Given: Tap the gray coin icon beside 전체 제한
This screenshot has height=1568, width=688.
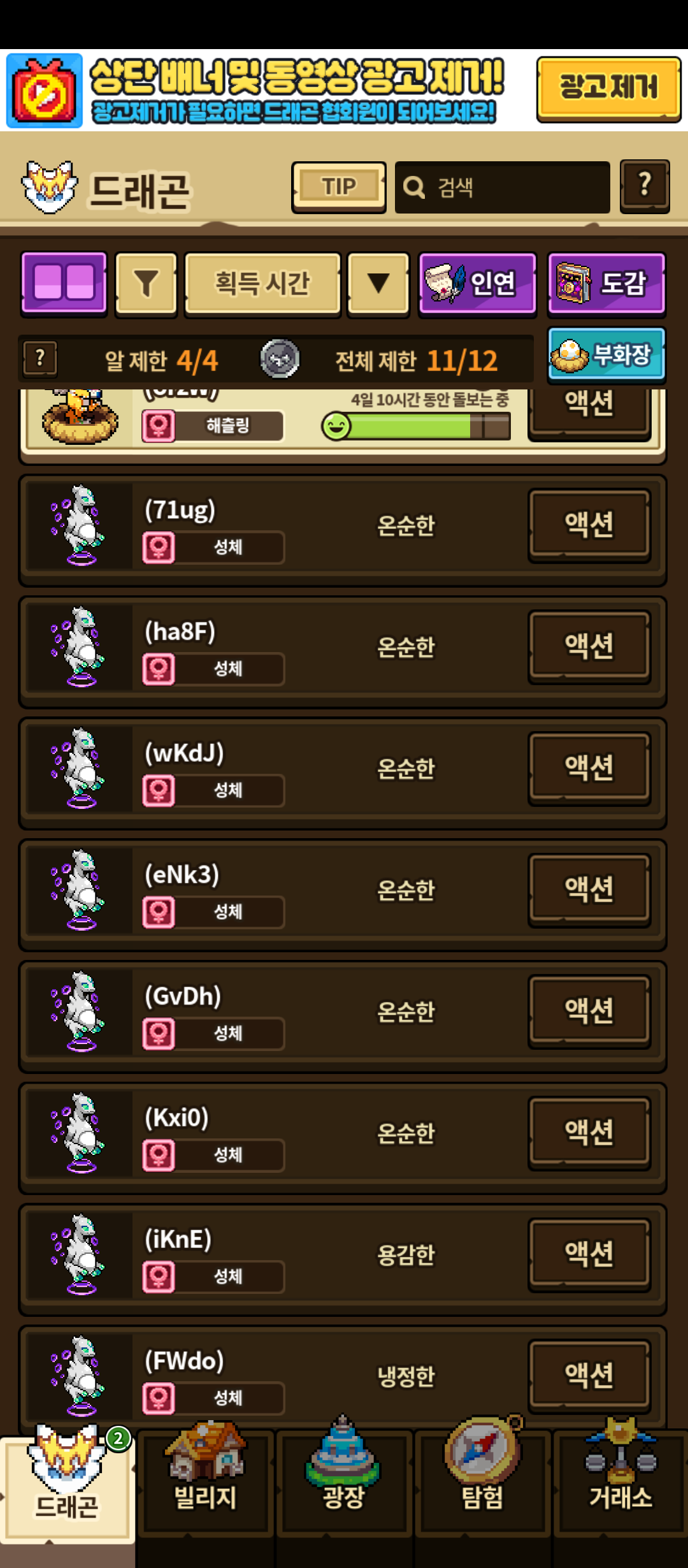Looking at the screenshot, I should [x=280, y=359].
